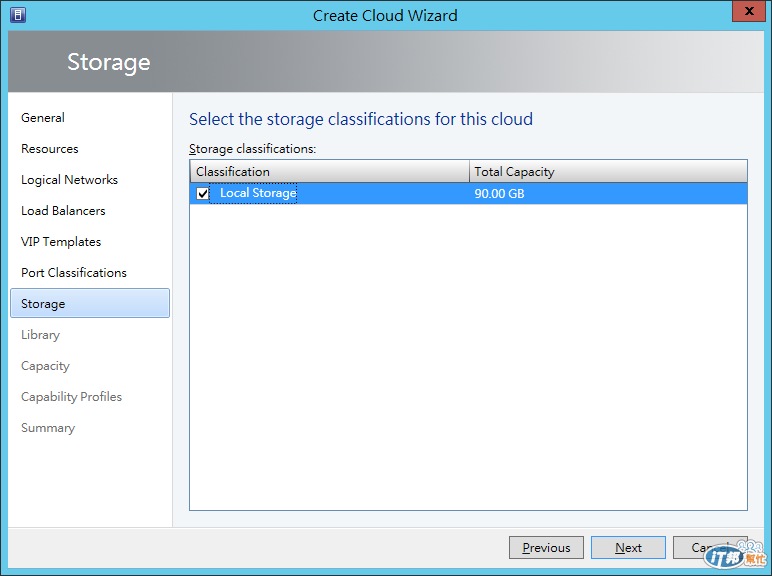
Task: Navigate to Port Classifications step
Action: click(74, 273)
